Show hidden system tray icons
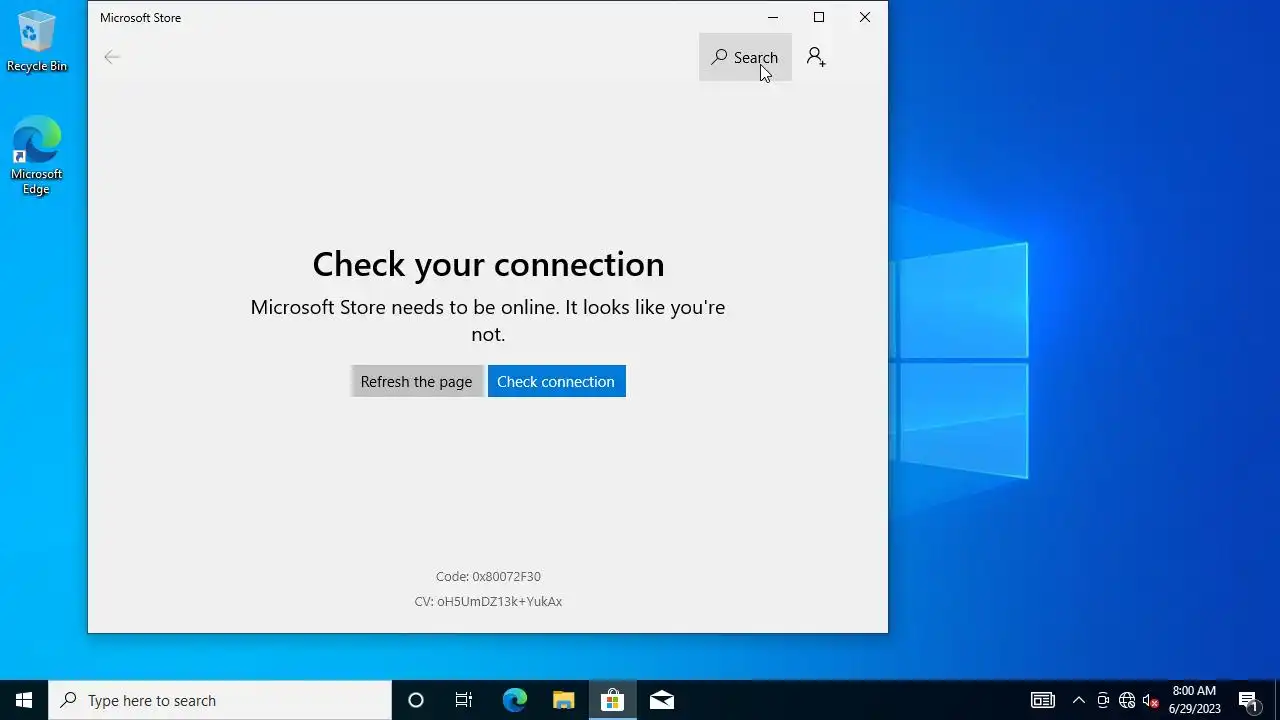Image resolution: width=1280 pixels, height=720 pixels. [x=1078, y=700]
